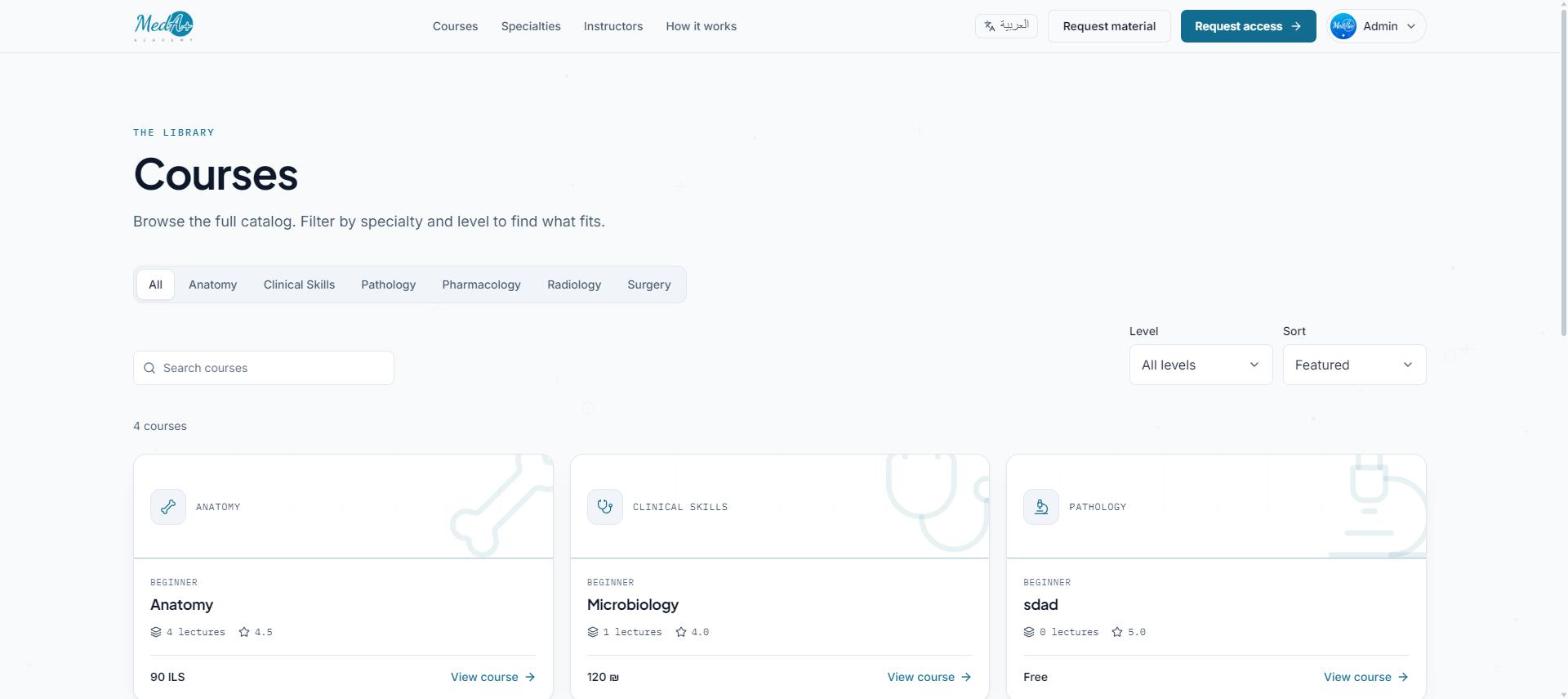View course link on Anatomy card

pyautogui.click(x=493, y=677)
